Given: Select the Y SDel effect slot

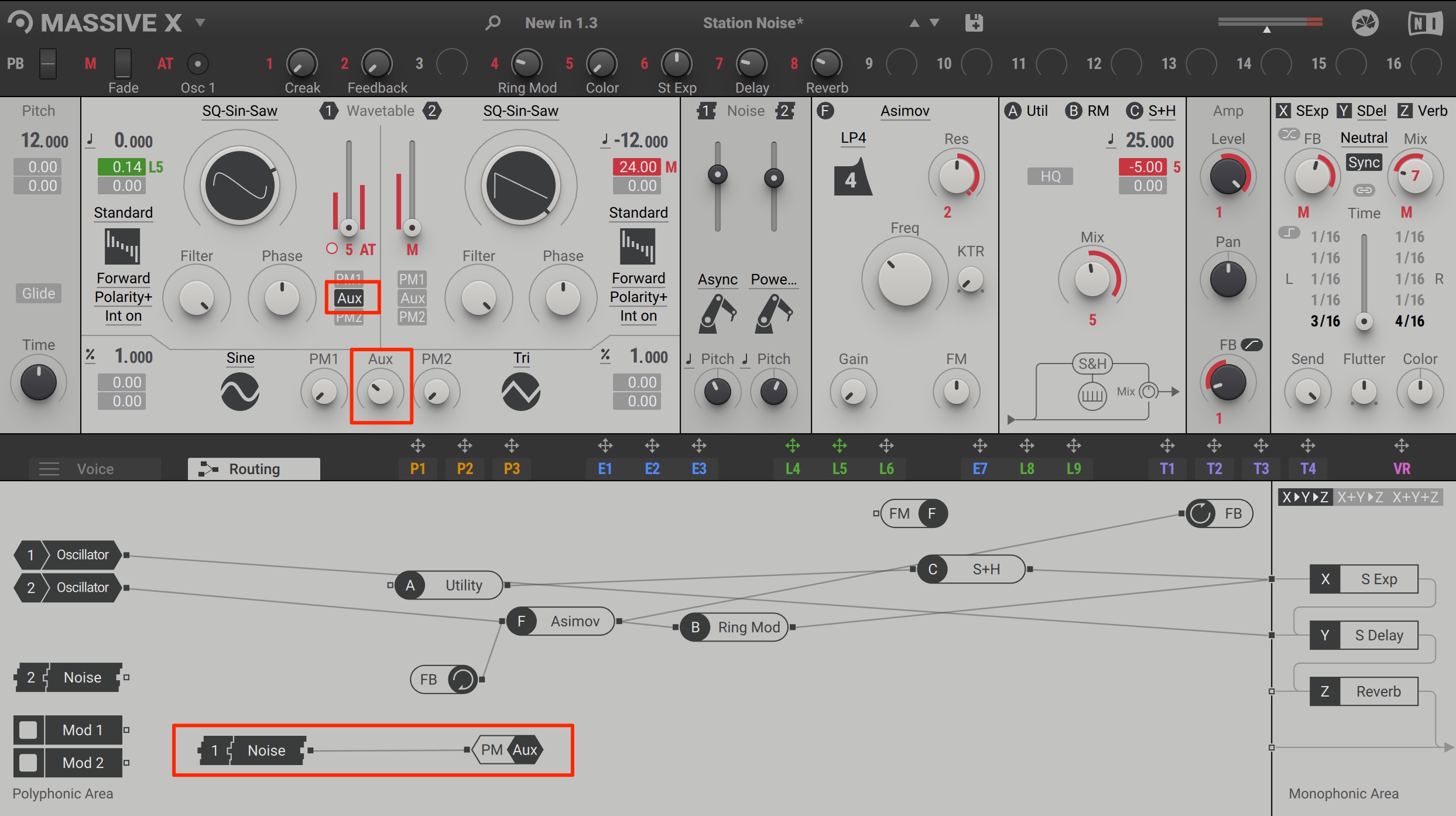Looking at the screenshot, I should [1361, 111].
